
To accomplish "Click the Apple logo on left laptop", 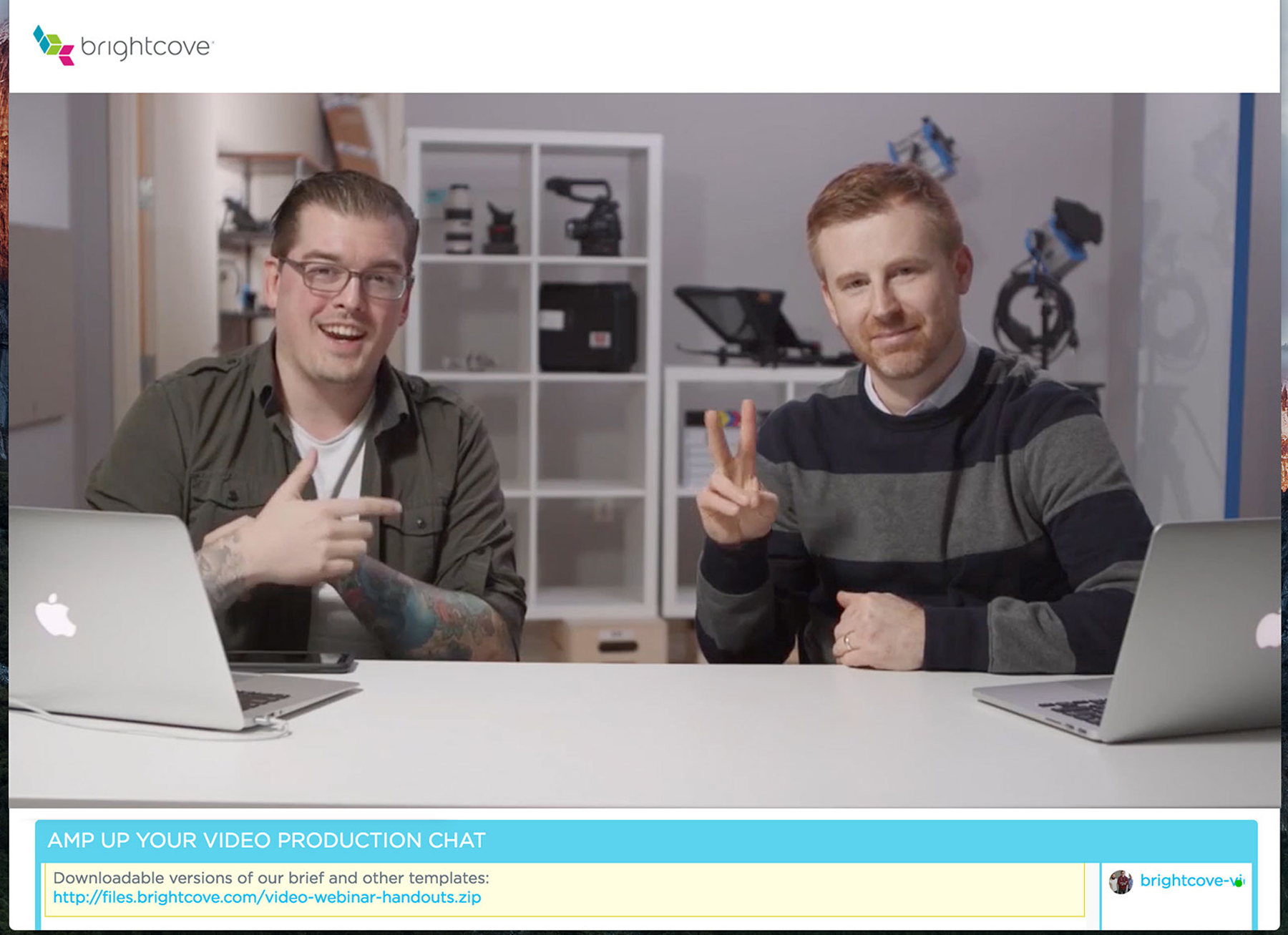I will tap(55, 615).
